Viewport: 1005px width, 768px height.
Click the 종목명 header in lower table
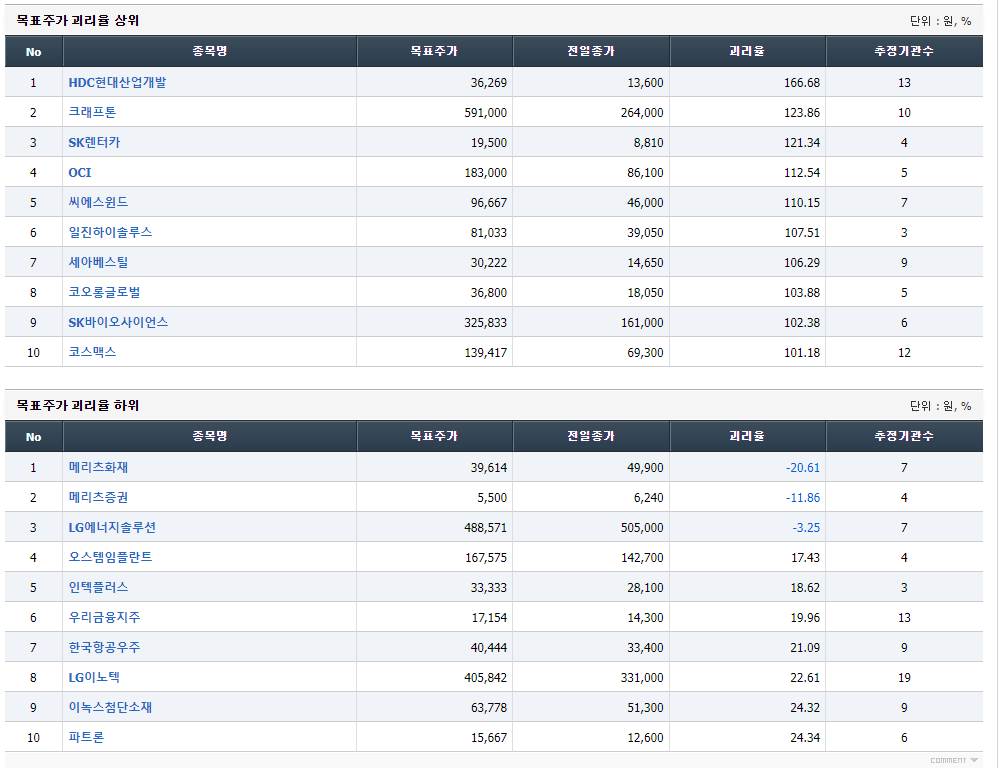coord(210,436)
